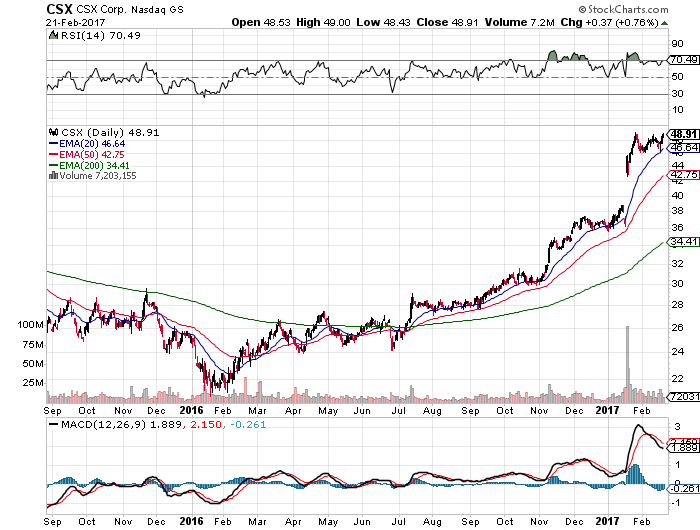Click the 70.49 RSI value tag on right axis
The width and height of the screenshot is (700, 530).
coord(683,59)
